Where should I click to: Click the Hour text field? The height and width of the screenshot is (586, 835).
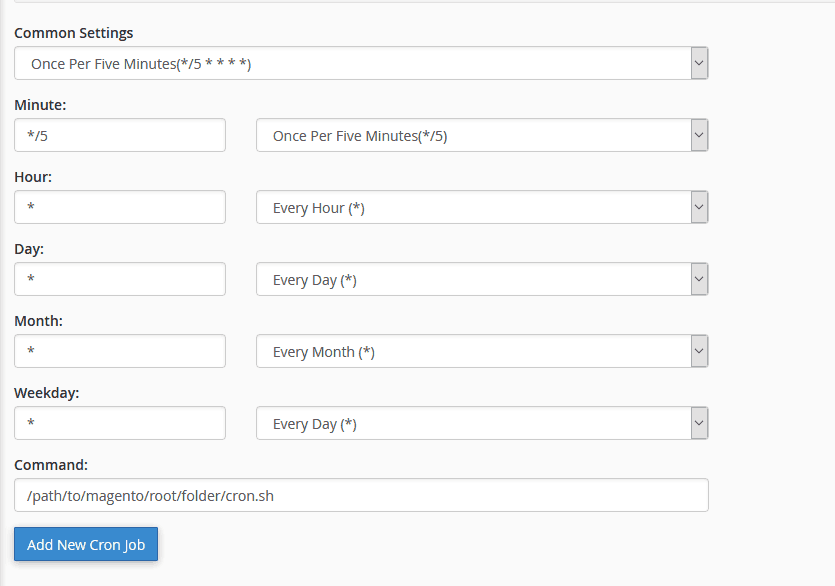click(x=119, y=207)
